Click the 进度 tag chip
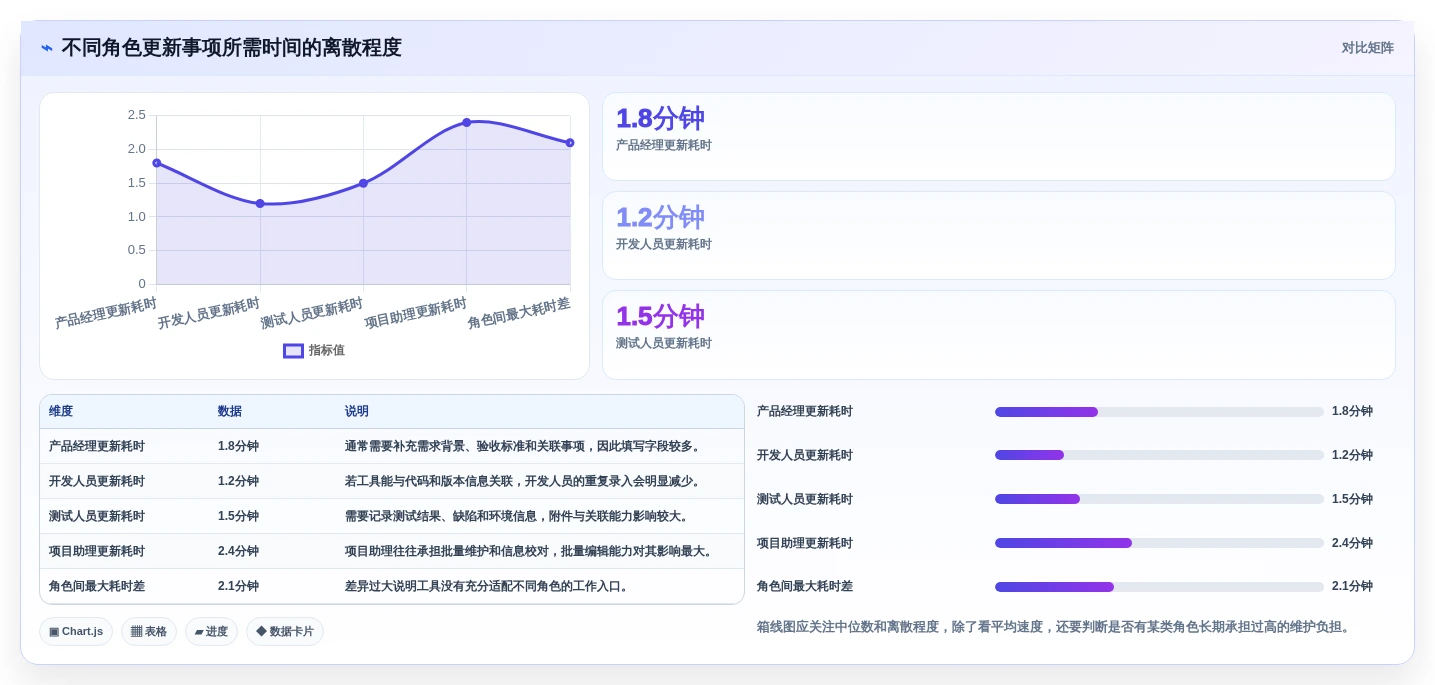 click(211, 632)
